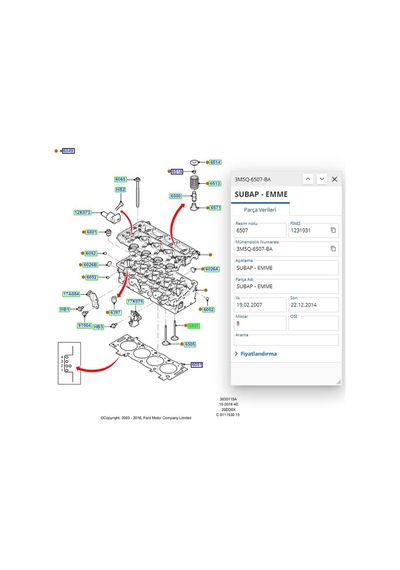Image resolution: width=400 pixels, height=570 pixels.
Task: Select the HB3 callout label
Action: click(x=99, y=327)
